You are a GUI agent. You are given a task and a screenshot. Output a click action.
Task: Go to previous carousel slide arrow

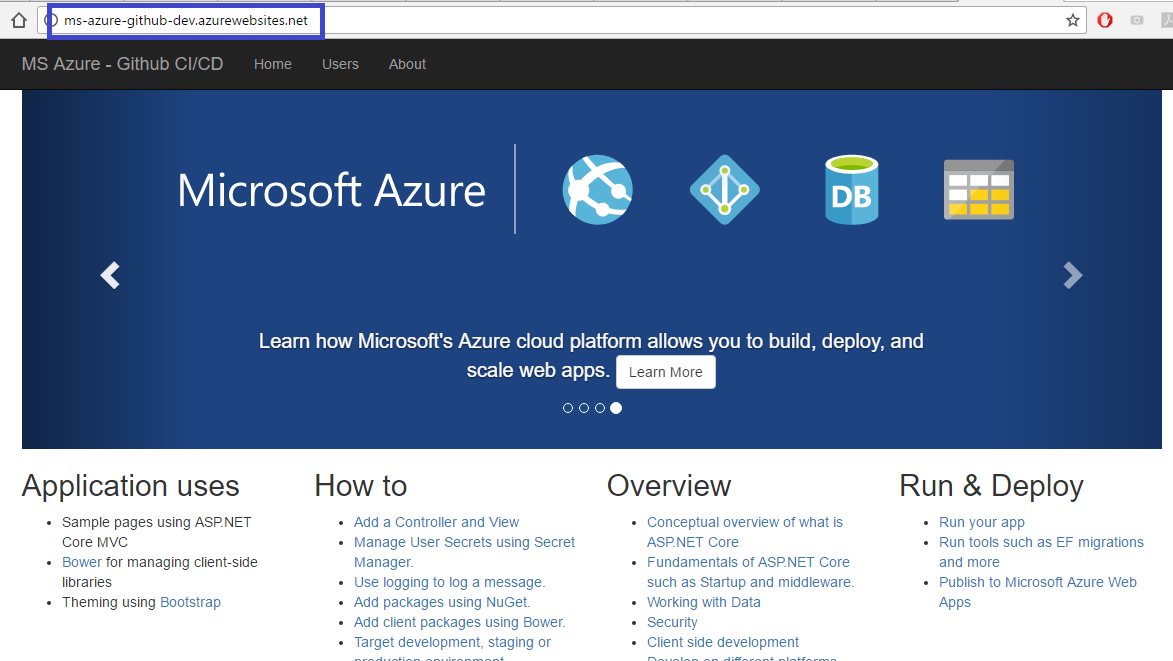click(110, 275)
